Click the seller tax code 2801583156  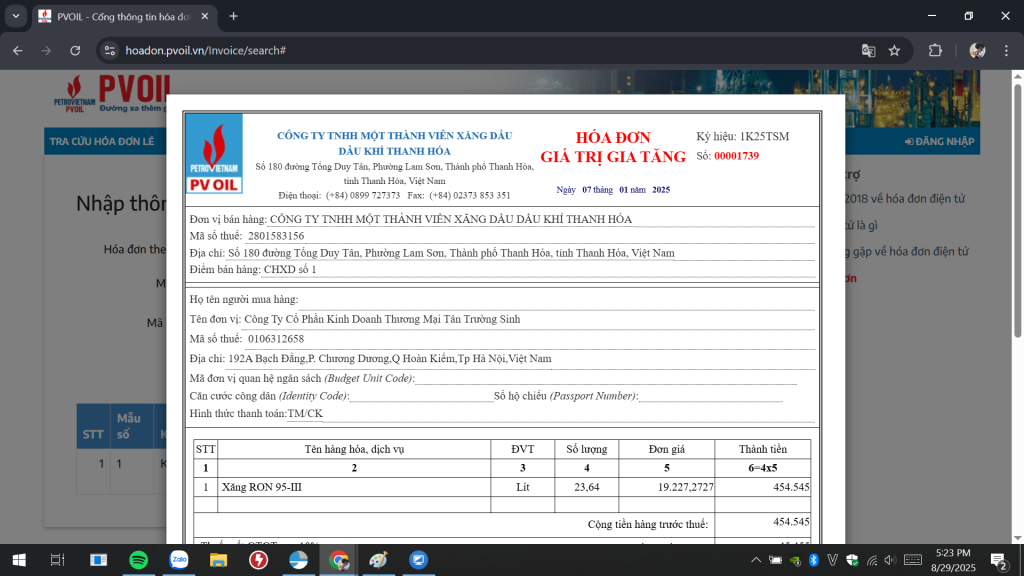(276, 236)
